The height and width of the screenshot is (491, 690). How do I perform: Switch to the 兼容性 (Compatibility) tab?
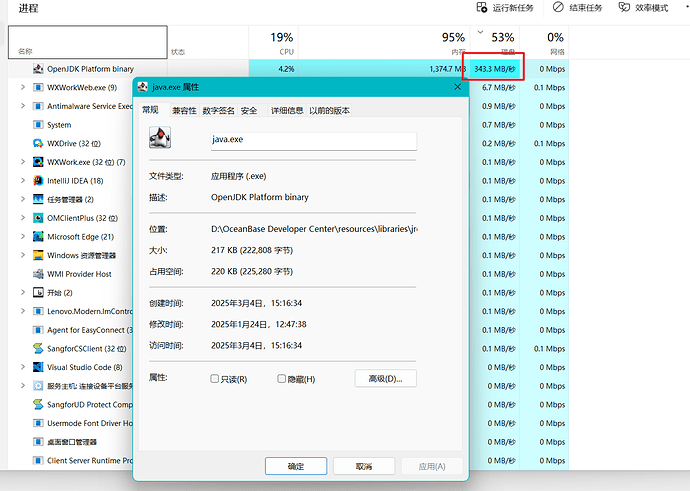[184, 110]
